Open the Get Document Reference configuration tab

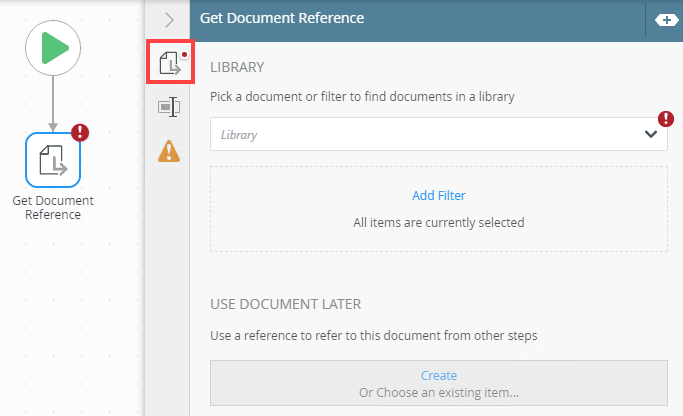point(169,63)
